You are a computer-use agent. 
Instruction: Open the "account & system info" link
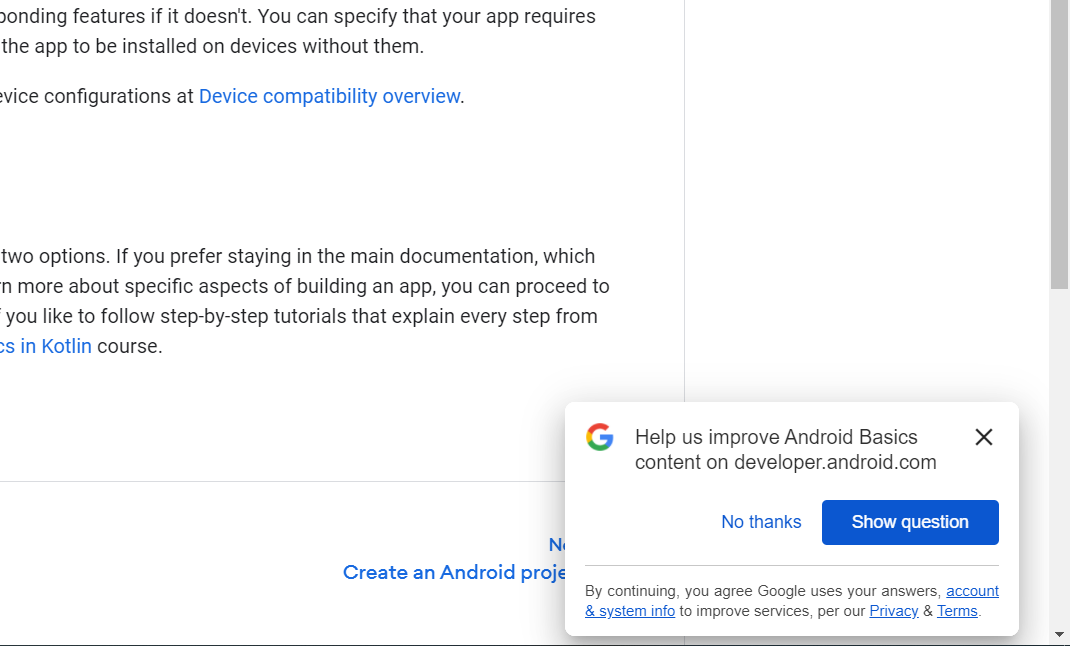point(972,591)
